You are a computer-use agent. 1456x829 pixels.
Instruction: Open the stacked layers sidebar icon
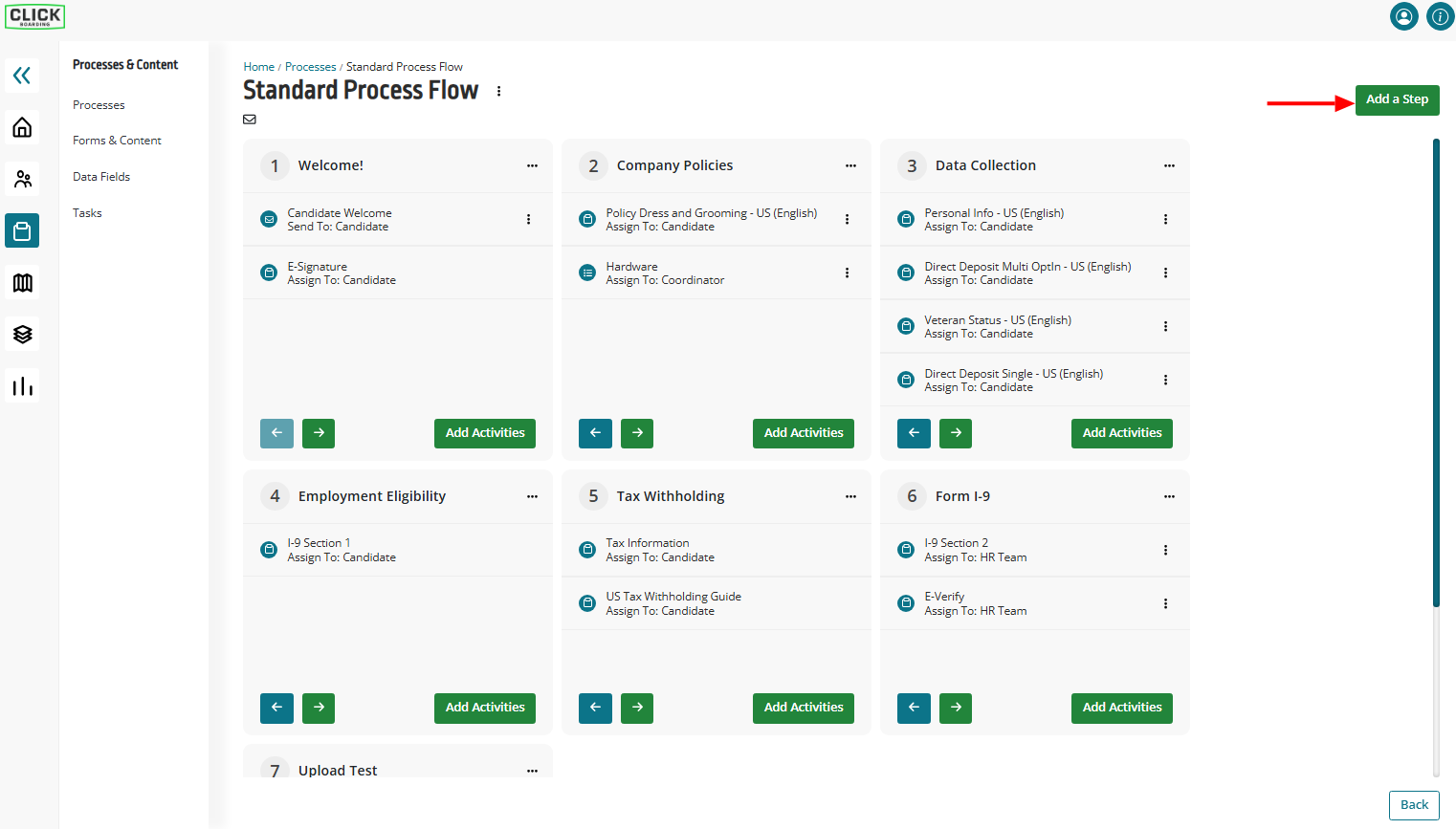[x=22, y=334]
